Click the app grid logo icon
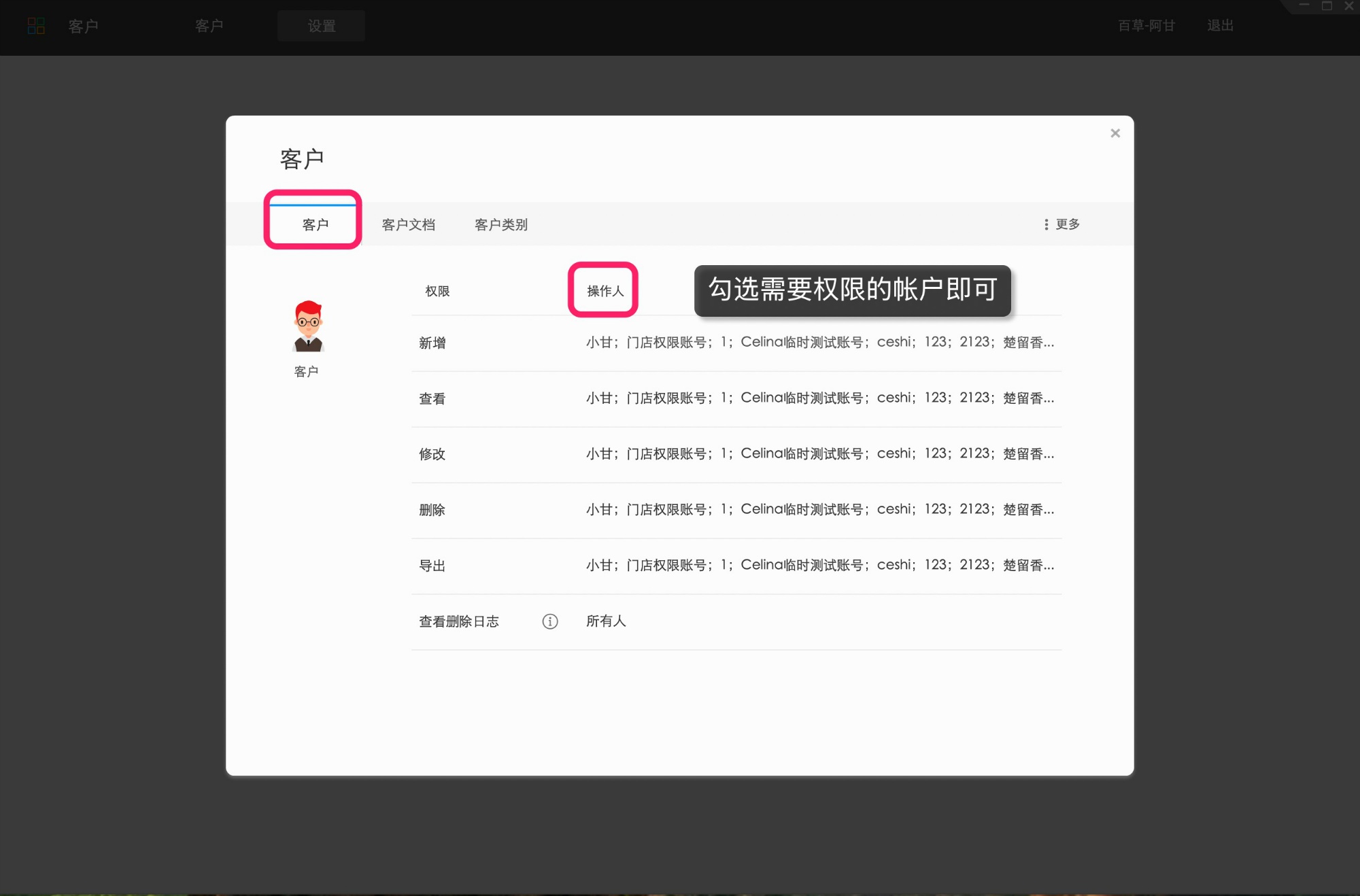 (x=36, y=26)
